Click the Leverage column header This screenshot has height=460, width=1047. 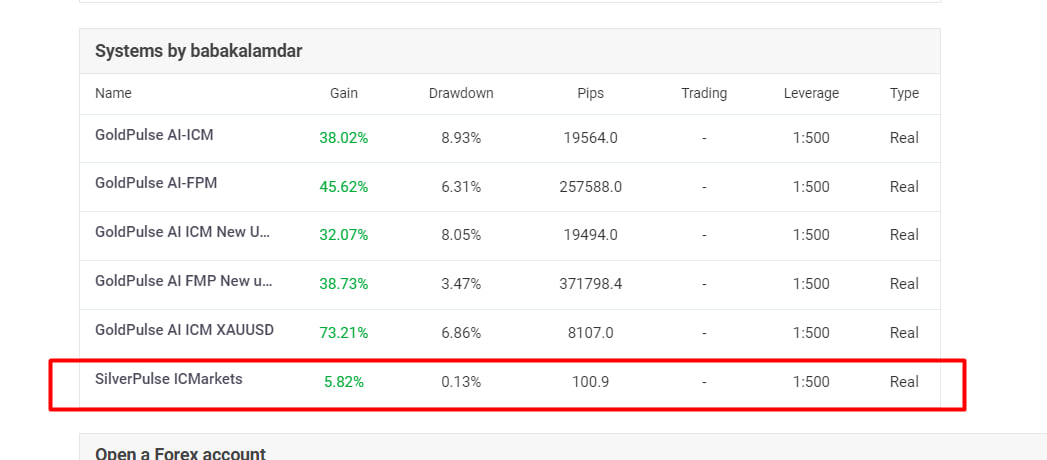pyautogui.click(x=811, y=93)
